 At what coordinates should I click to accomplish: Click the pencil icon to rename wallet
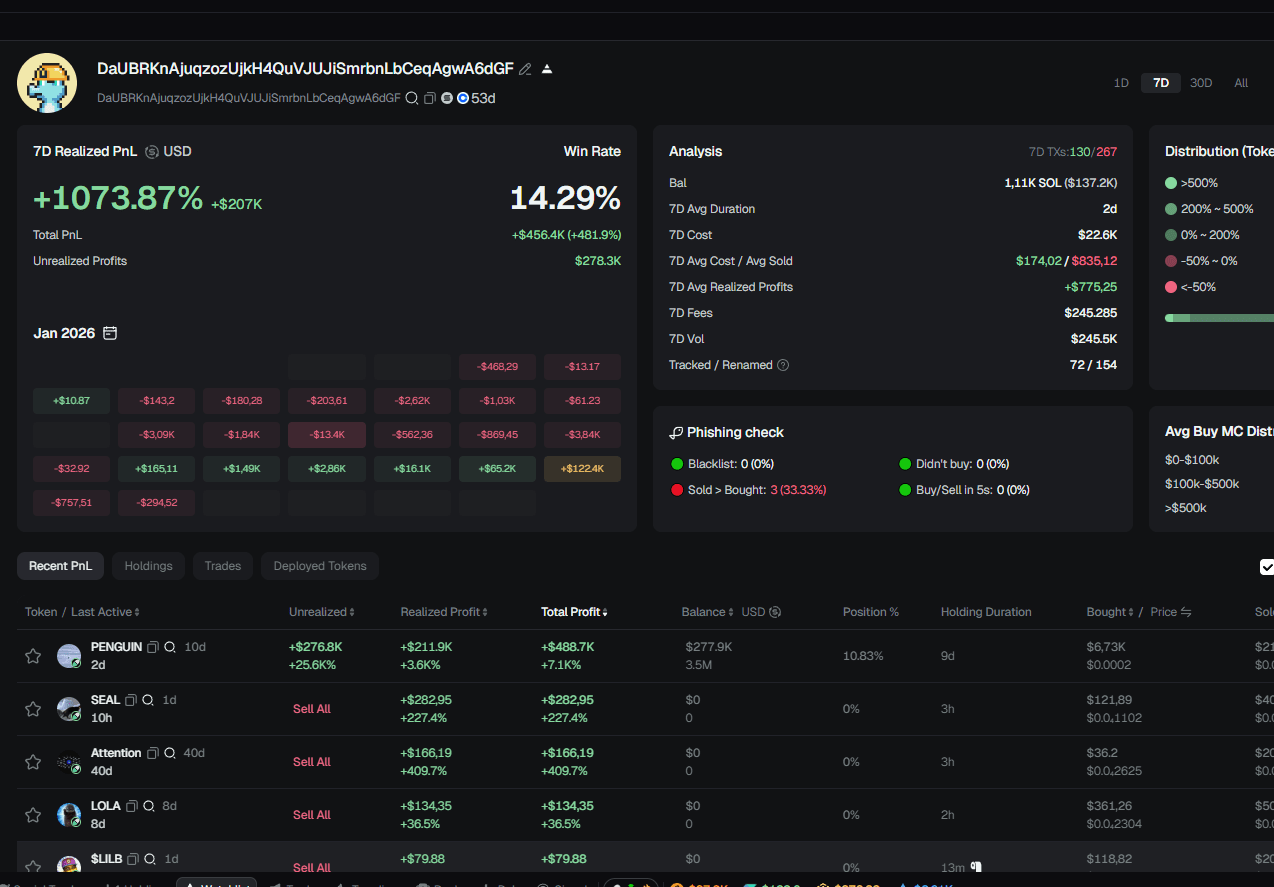pyautogui.click(x=525, y=69)
